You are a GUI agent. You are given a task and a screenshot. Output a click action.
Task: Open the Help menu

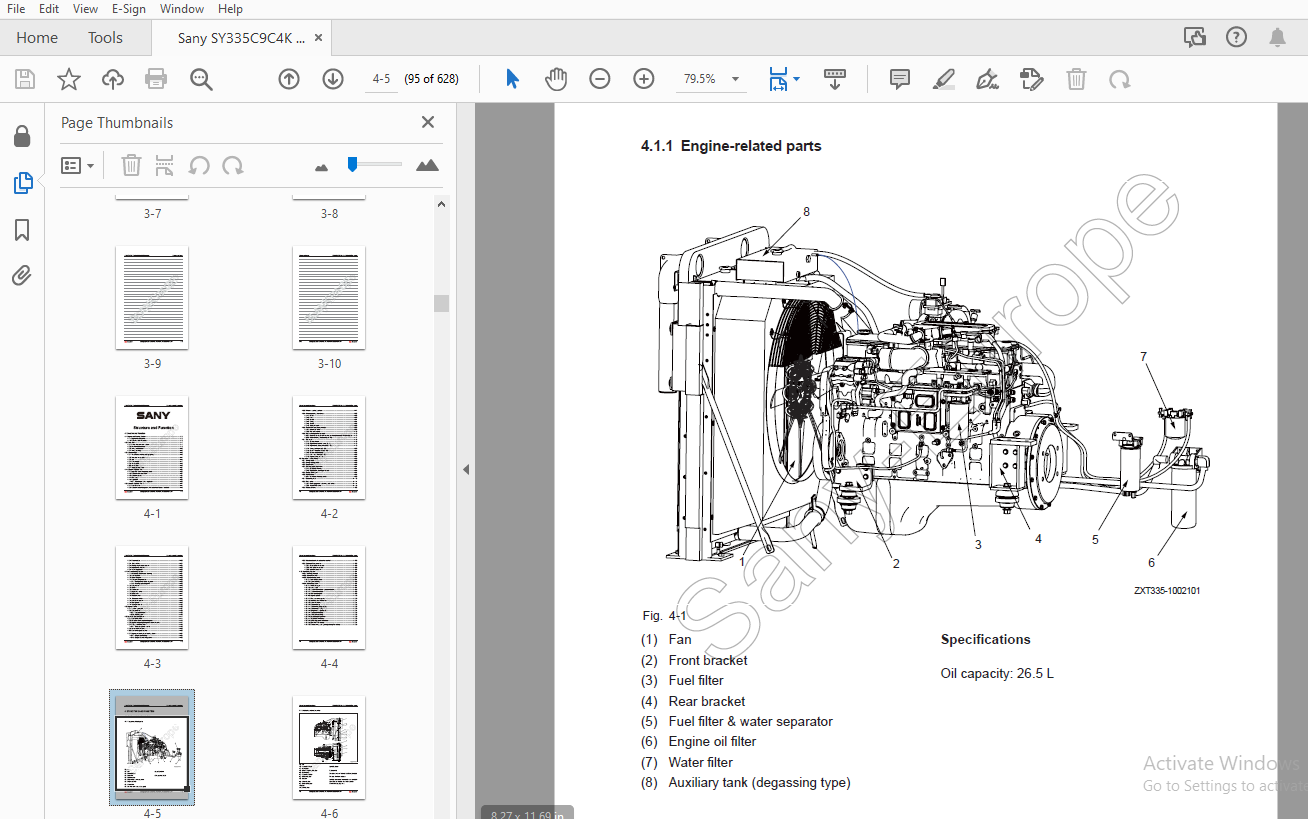tap(230, 9)
